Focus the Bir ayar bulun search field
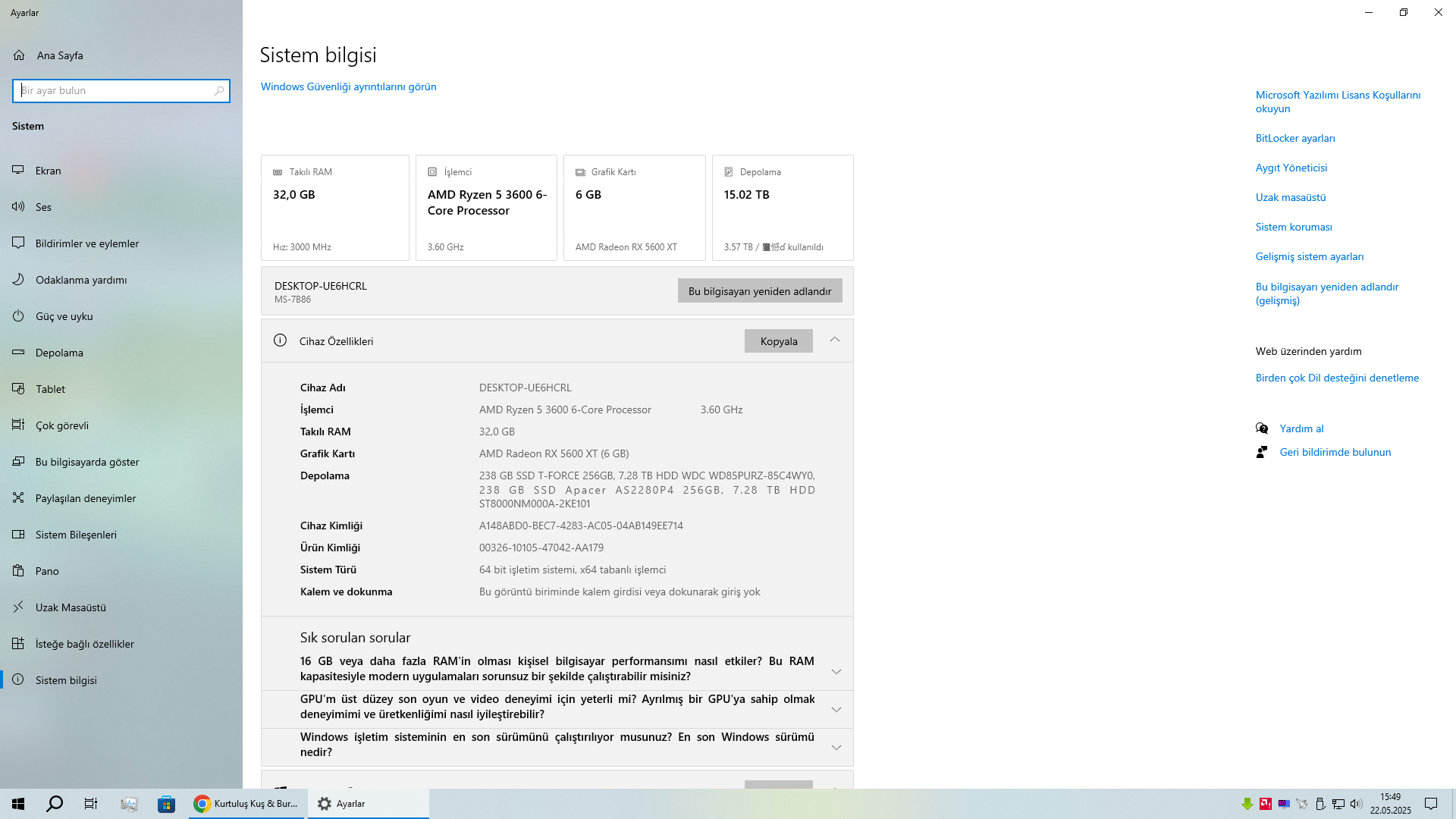Screen dimensions: 1456x819 (x=121, y=91)
